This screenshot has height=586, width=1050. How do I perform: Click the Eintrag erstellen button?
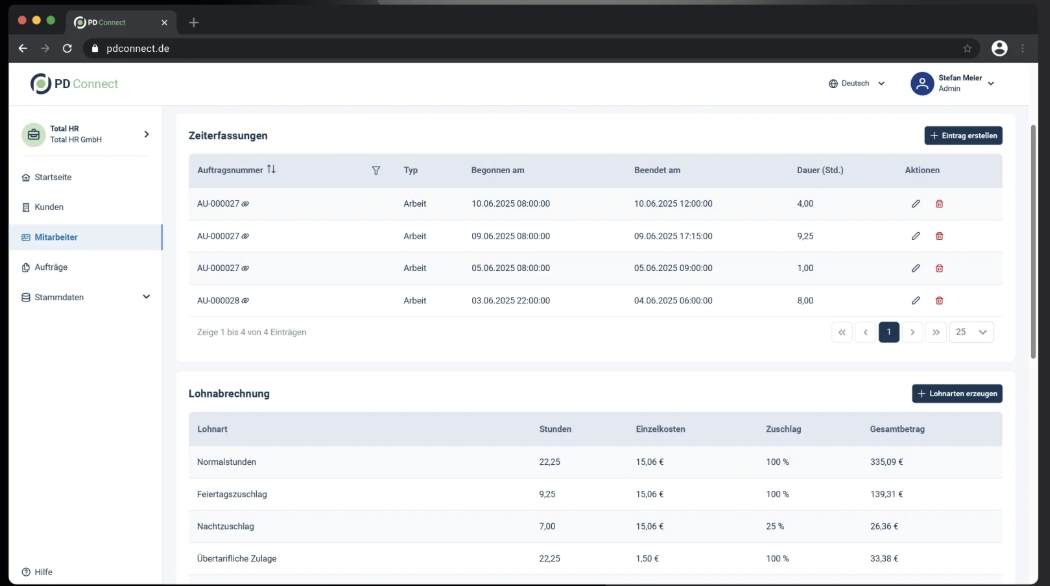tap(962, 135)
